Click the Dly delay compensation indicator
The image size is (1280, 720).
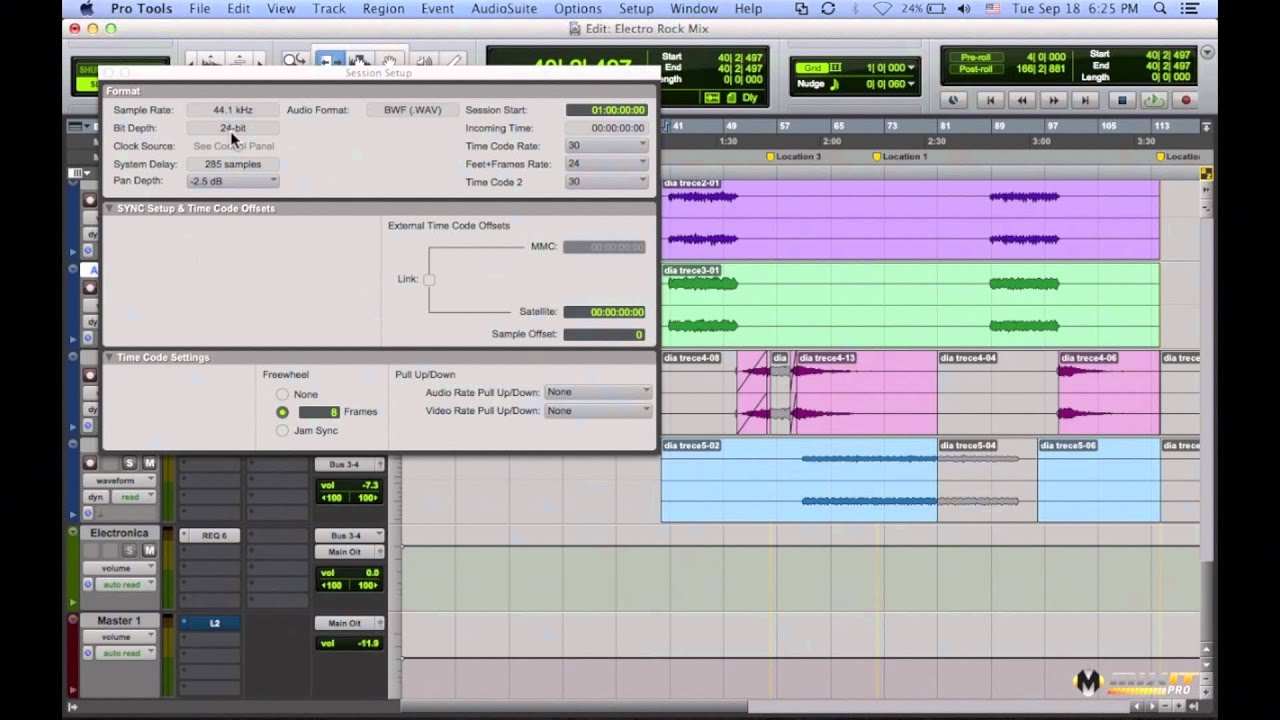click(x=749, y=98)
